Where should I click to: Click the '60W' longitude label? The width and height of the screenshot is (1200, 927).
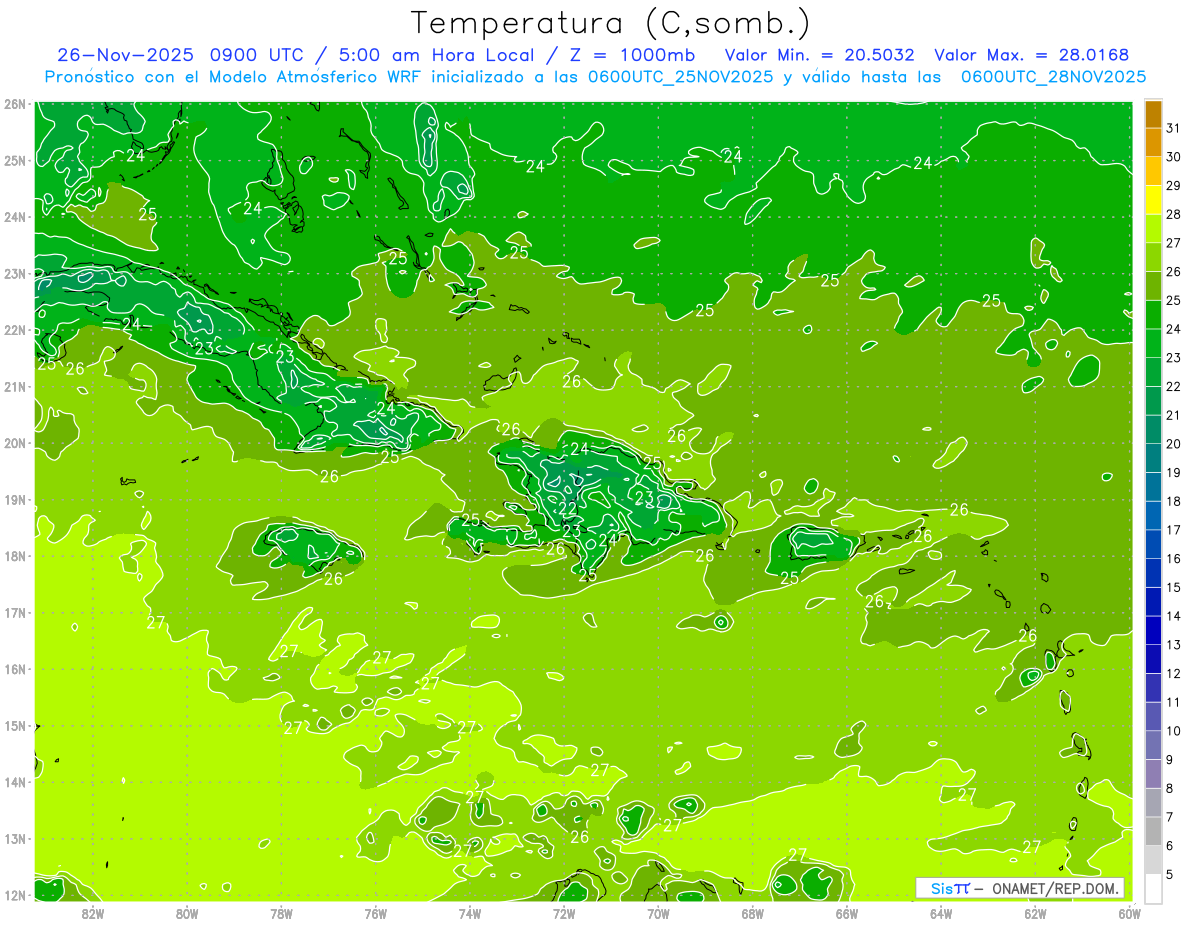1130,913
